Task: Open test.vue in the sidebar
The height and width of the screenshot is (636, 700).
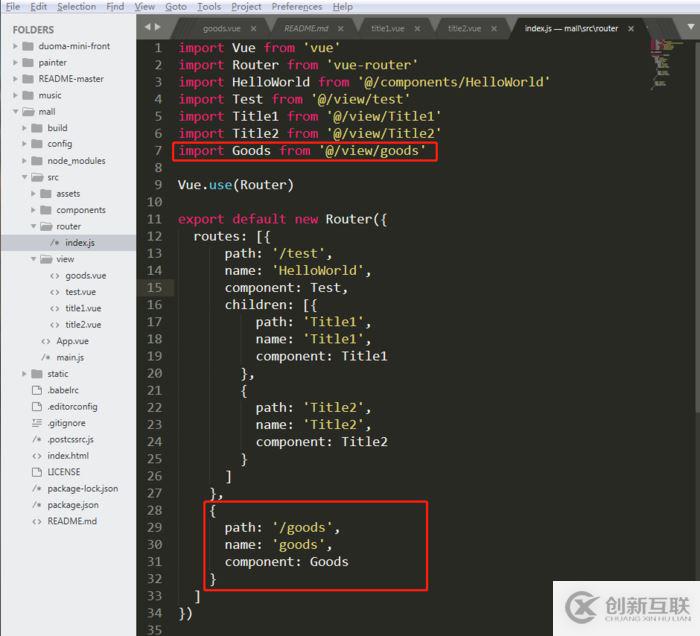Action: (81, 292)
